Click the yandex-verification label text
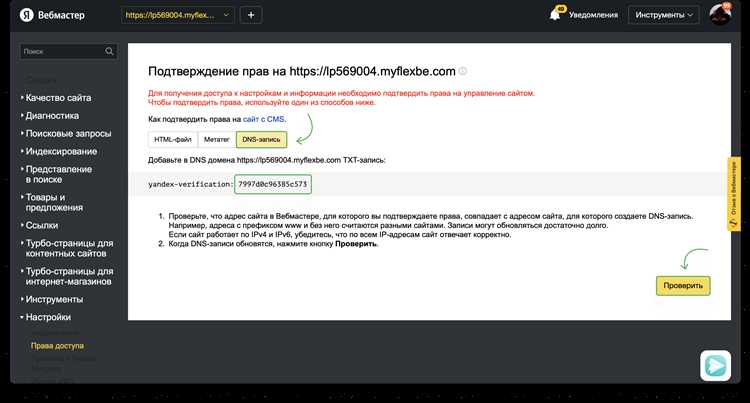750x403 pixels. 190,184
